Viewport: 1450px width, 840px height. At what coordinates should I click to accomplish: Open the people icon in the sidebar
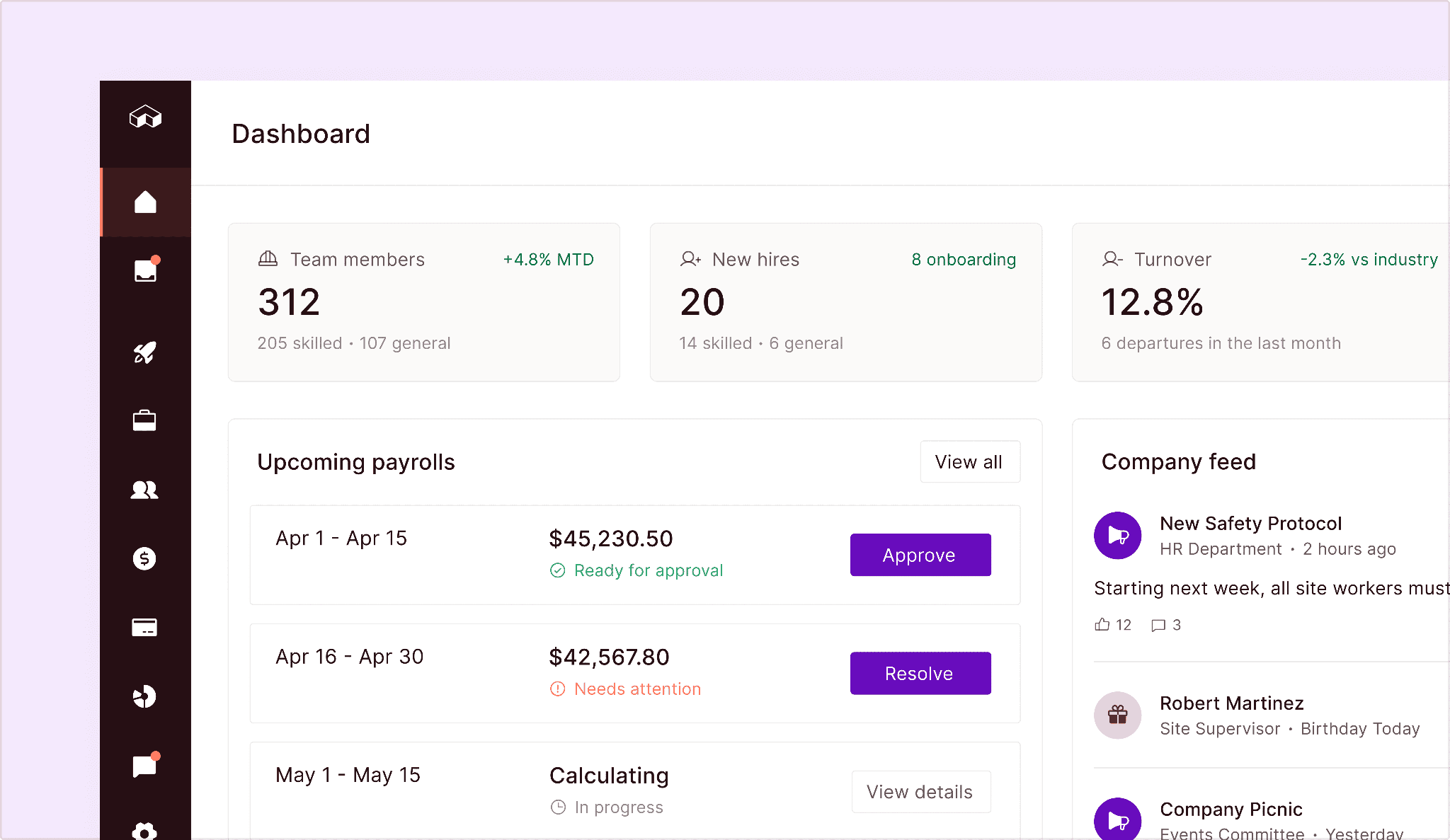(144, 490)
